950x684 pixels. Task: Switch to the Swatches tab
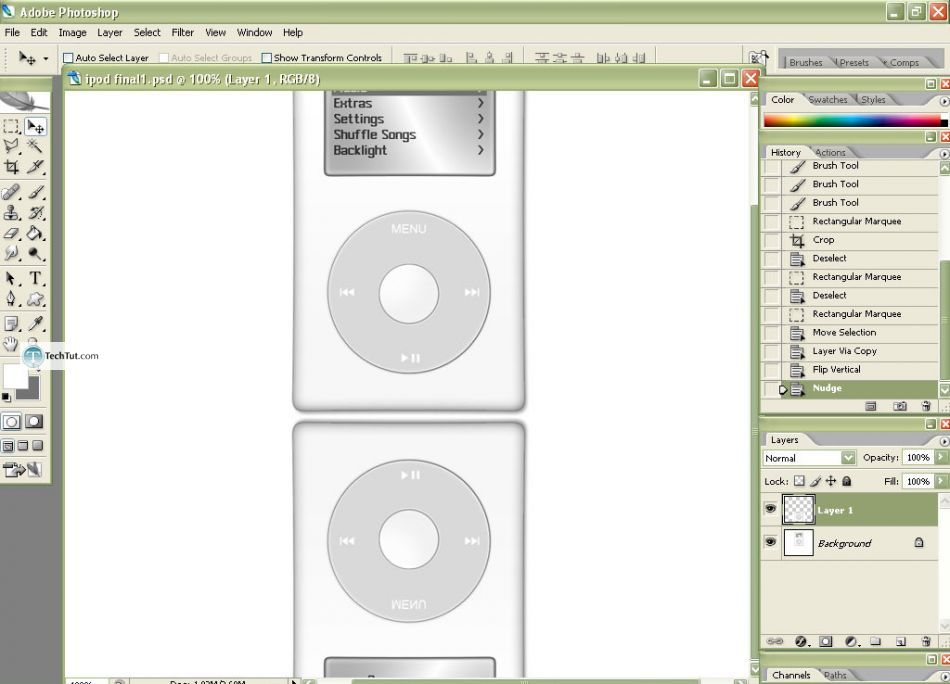(x=827, y=100)
